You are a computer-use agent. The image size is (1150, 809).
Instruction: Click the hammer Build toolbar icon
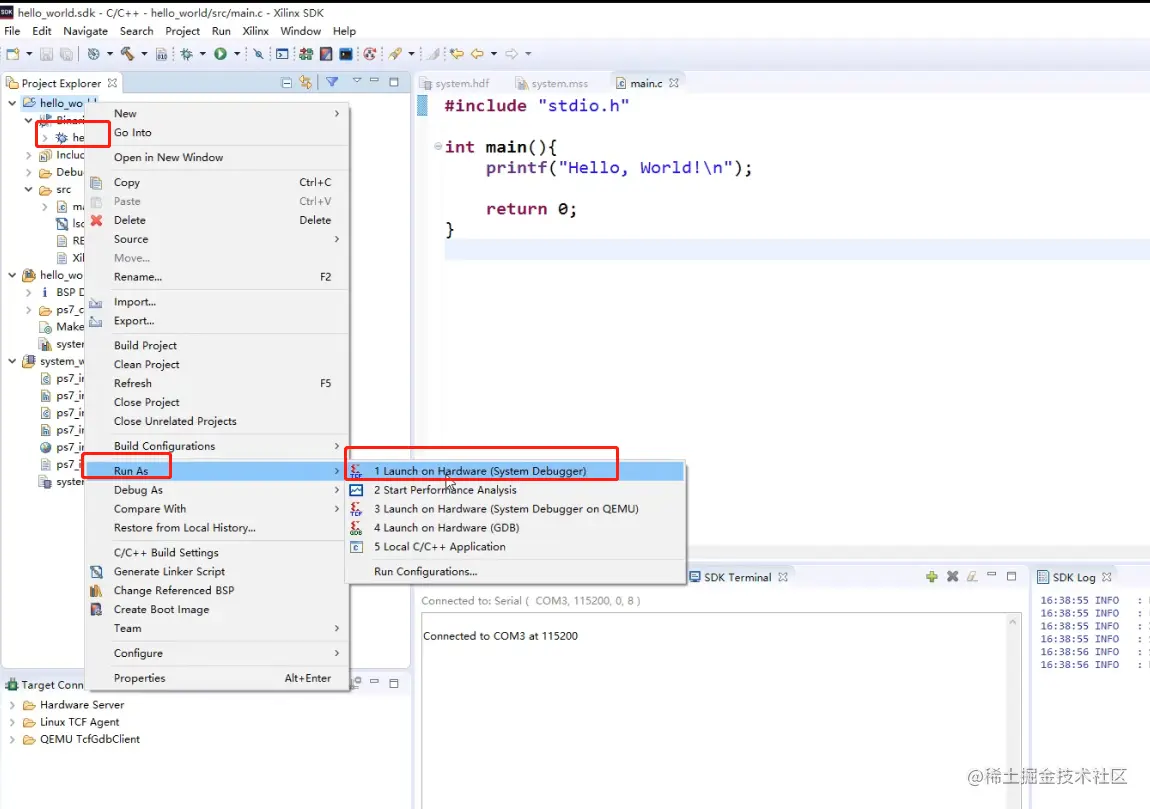click(127, 54)
